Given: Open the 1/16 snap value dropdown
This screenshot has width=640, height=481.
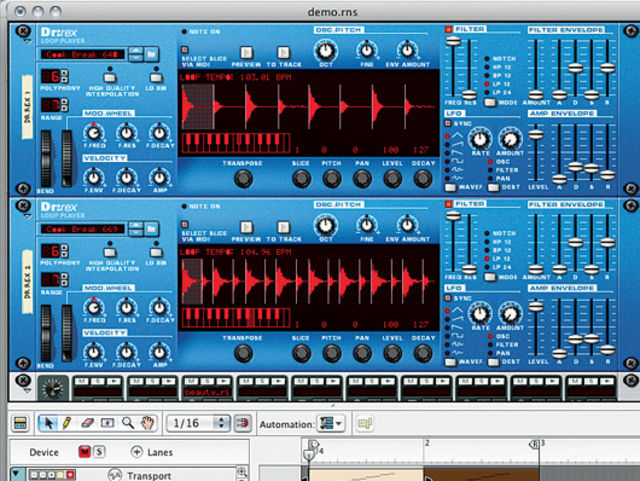Looking at the screenshot, I should 198,423.
